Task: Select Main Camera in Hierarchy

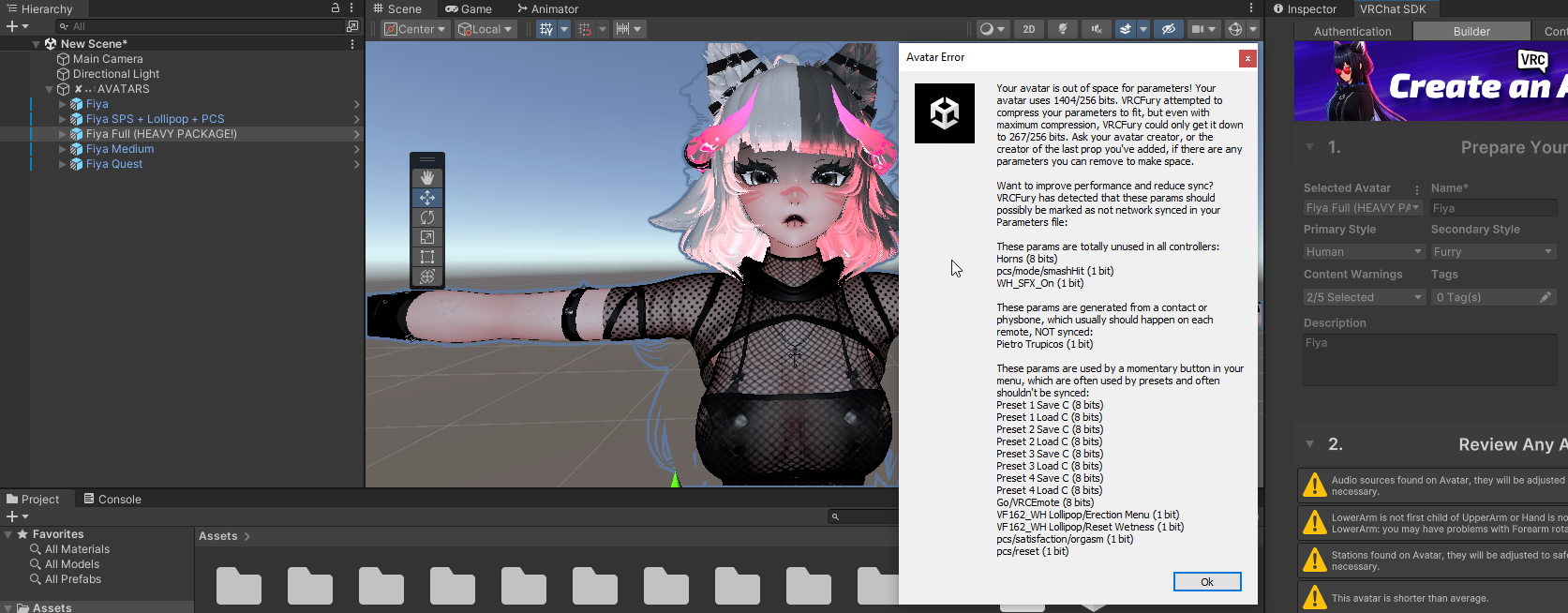Action: (x=108, y=59)
